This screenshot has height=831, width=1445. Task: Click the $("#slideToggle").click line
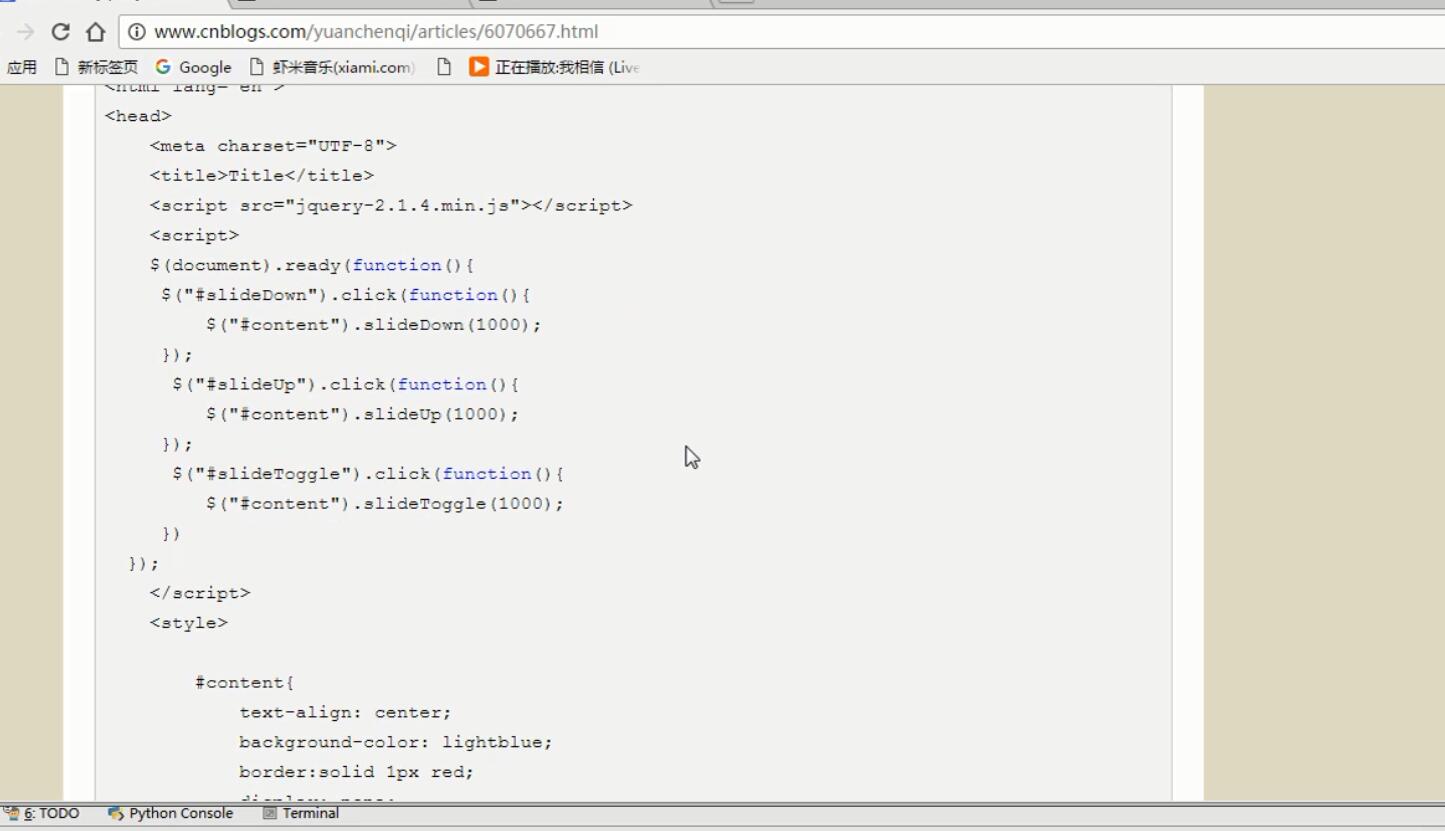(x=368, y=474)
